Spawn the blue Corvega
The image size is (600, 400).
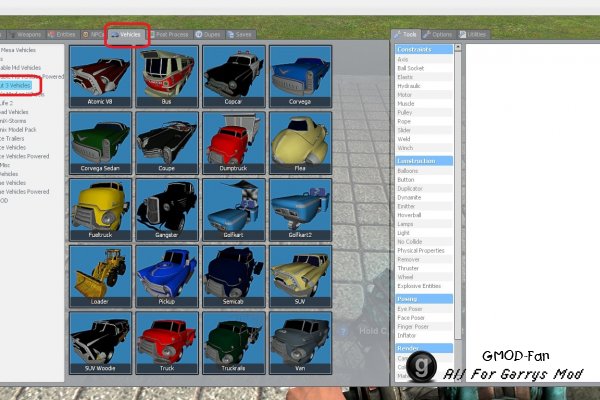point(300,77)
